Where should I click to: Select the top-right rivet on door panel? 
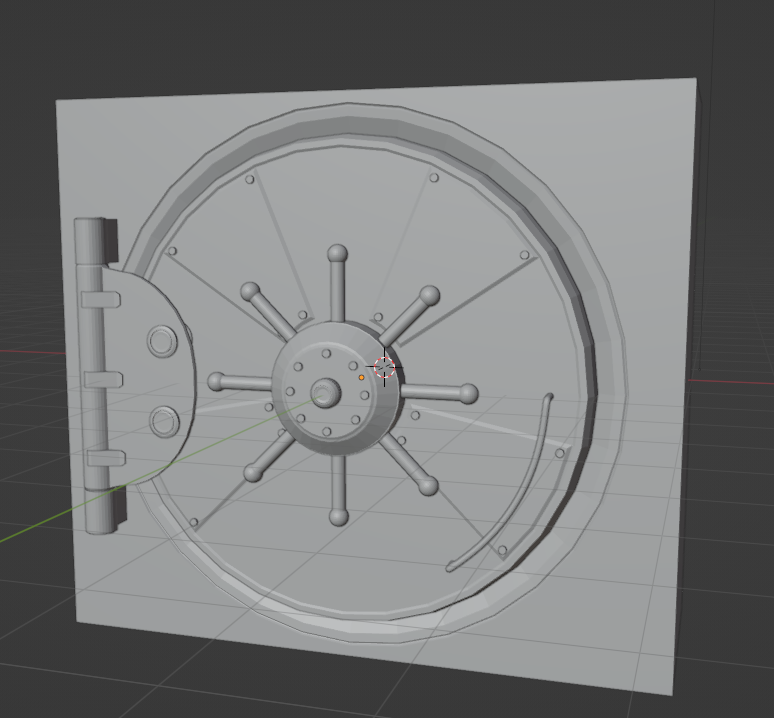[434, 177]
